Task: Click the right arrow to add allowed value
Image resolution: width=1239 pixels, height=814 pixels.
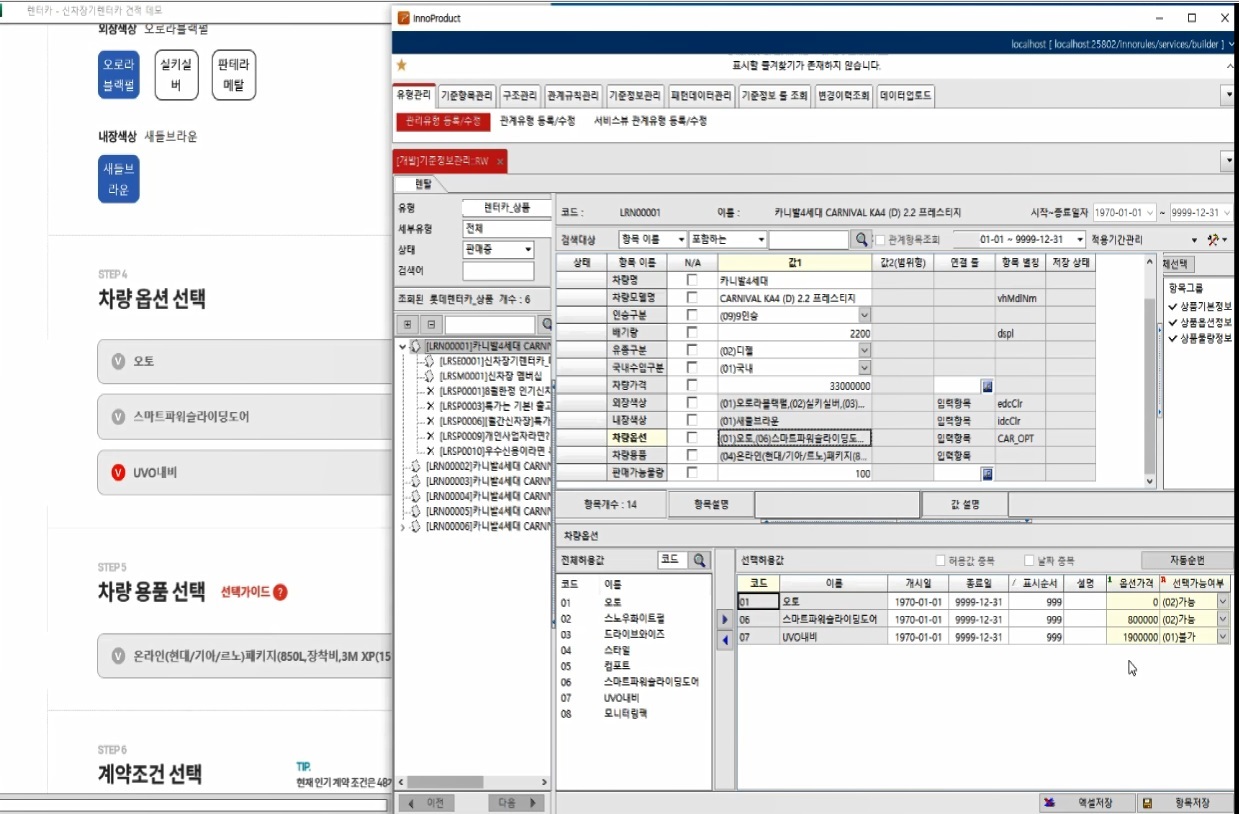Action: [x=725, y=620]
